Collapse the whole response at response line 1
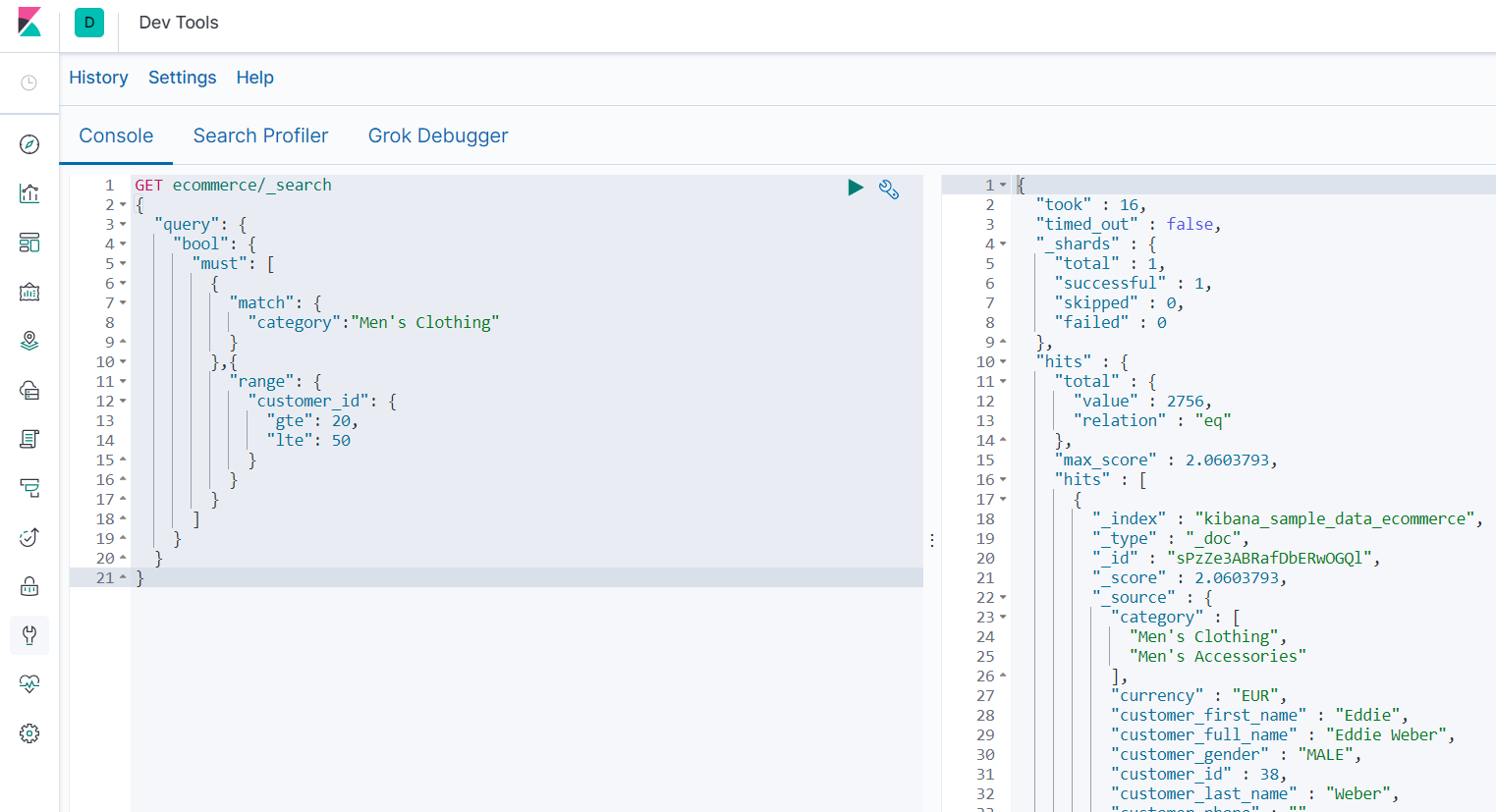This screenshot has width=1496, height=812. coord(1003,186)
